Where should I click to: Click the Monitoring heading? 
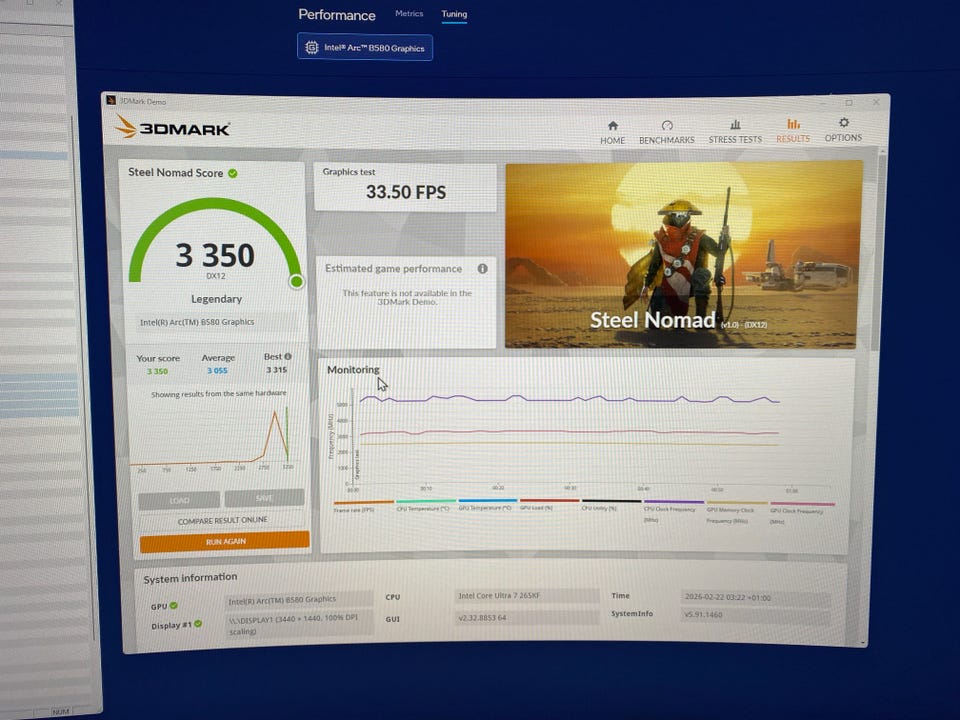point(353,370)
